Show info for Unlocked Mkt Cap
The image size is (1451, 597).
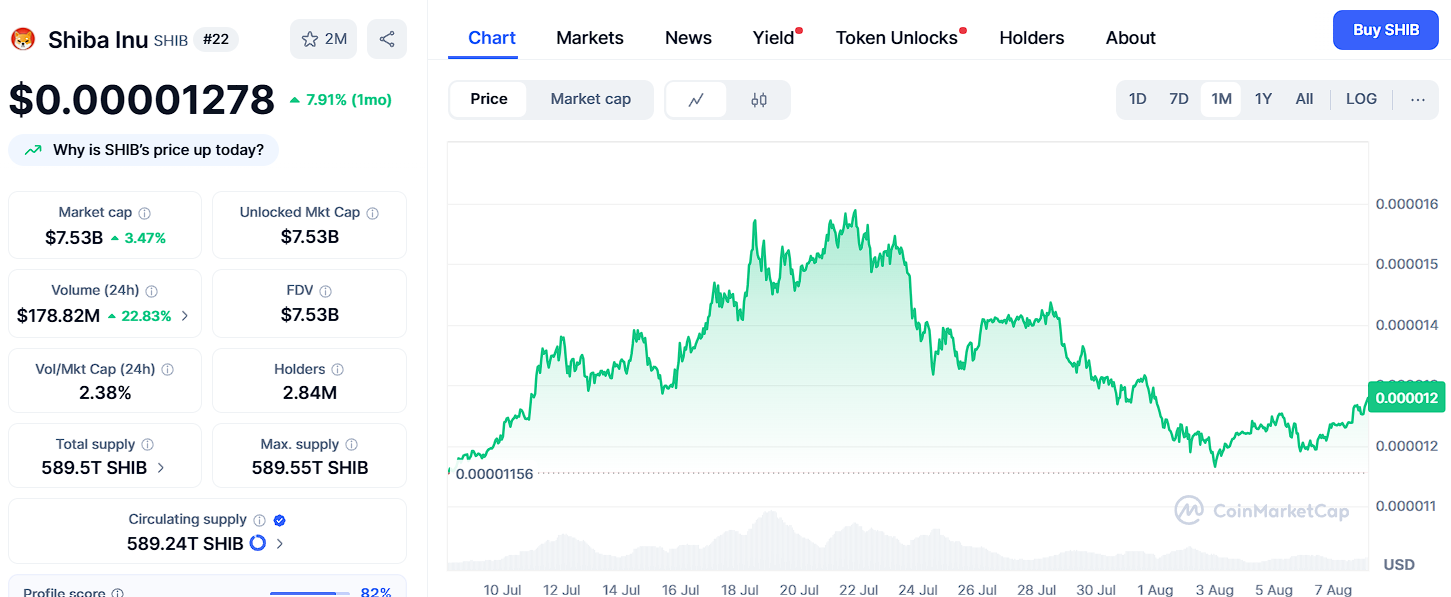tap(372, 213)
